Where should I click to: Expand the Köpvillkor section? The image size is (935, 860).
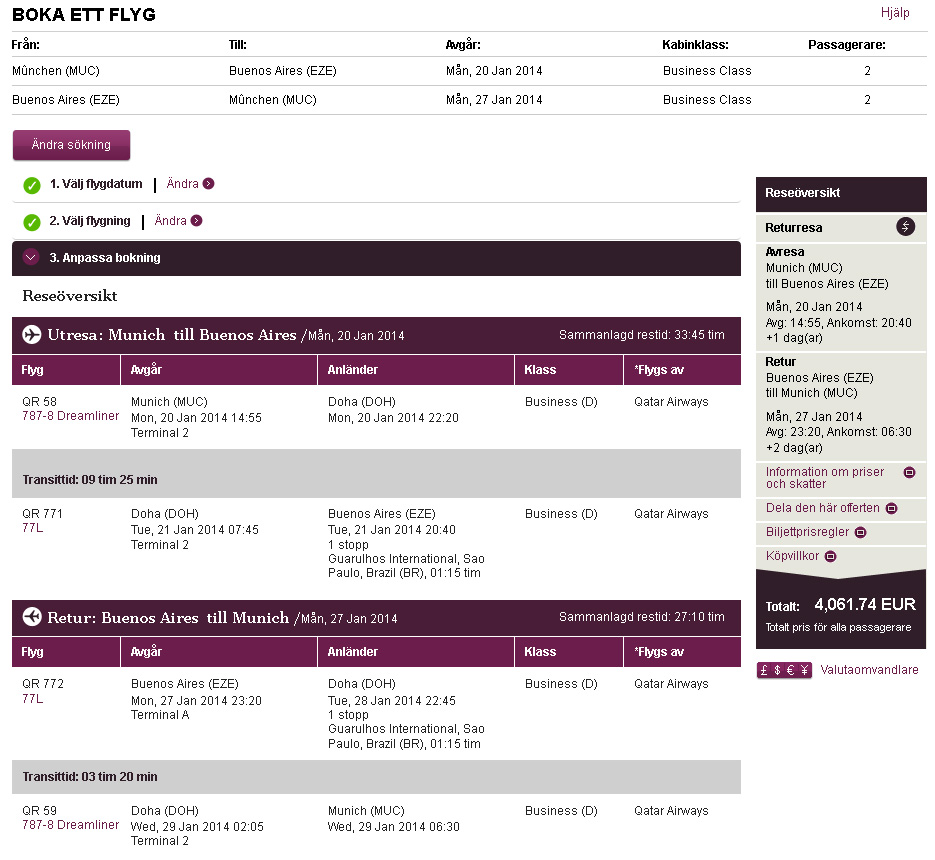pyautogui.click(x=830, y=556)
